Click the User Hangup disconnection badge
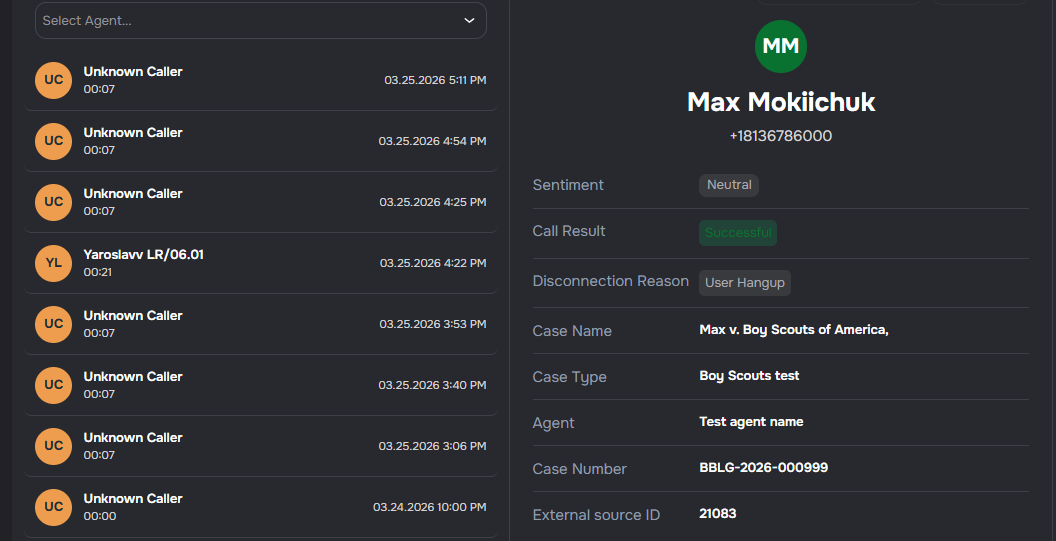This screenshot has width=1056, height=541. click(x=745, y=283)
